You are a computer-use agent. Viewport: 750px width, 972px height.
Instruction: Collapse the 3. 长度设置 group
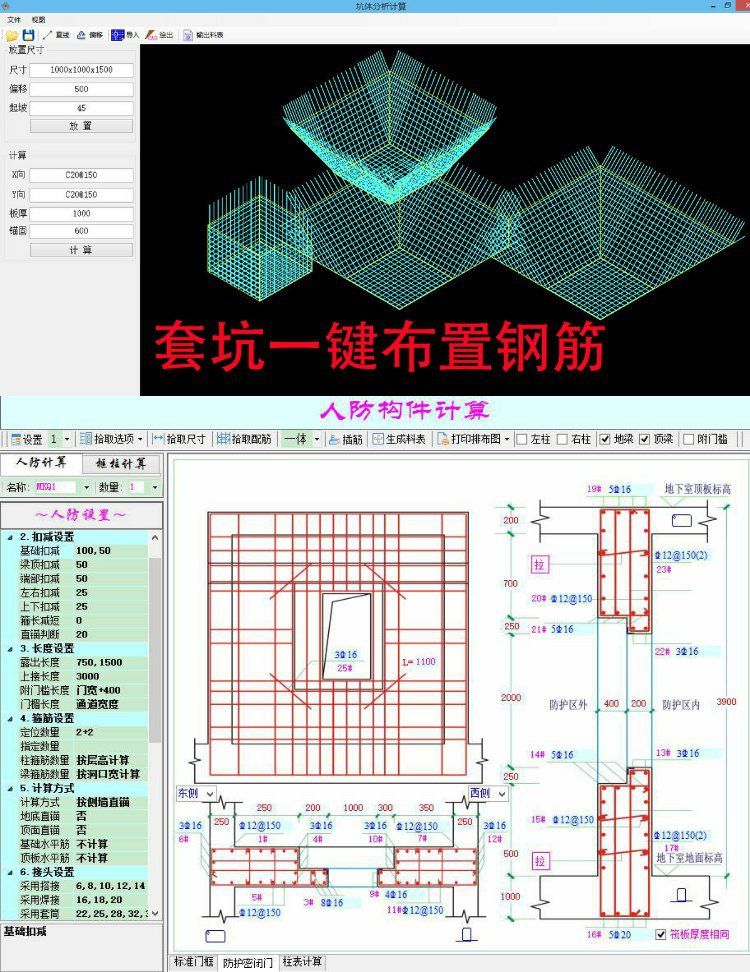point(10,648)
